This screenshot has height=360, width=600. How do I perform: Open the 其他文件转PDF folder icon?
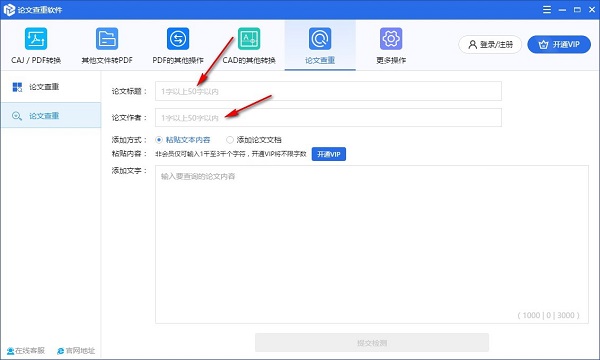pos(107,39)
